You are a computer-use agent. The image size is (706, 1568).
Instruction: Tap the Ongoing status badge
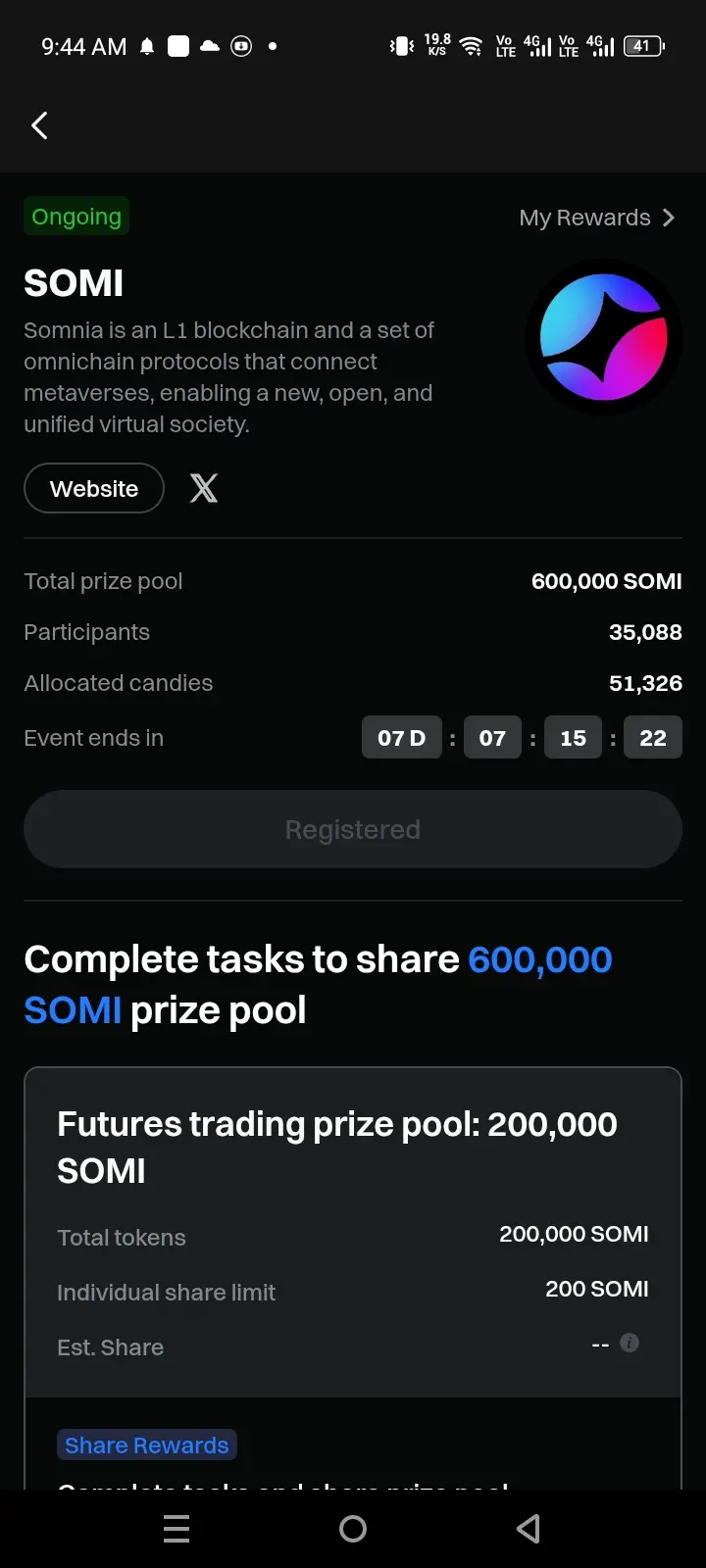pyautogui.click(x=76, y=217)
